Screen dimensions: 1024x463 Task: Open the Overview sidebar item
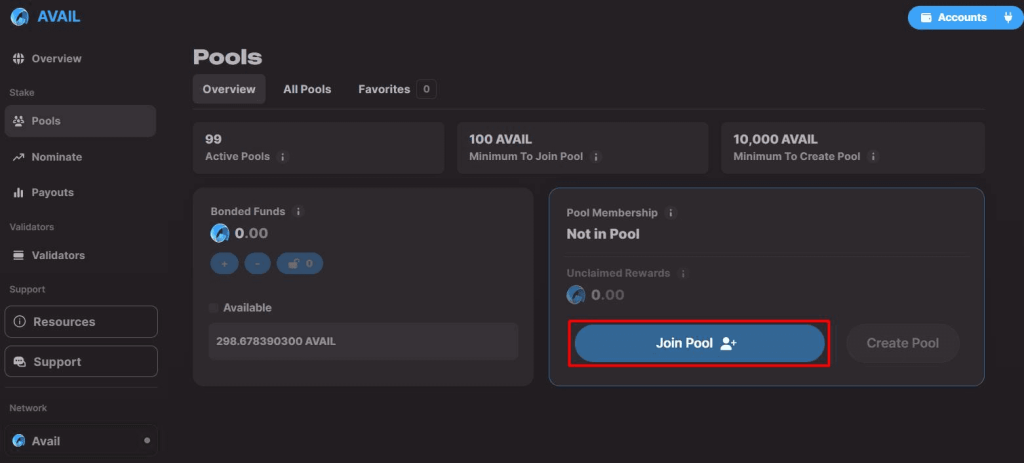80,59
